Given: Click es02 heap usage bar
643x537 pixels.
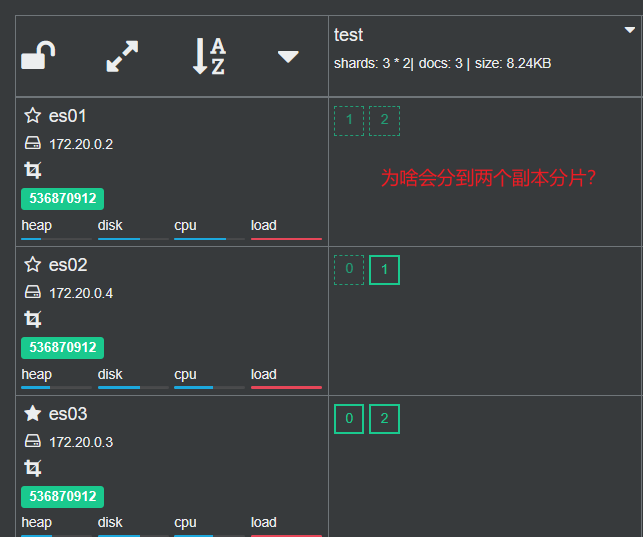Looking at the screenshot, I should (x=57, y=387).
